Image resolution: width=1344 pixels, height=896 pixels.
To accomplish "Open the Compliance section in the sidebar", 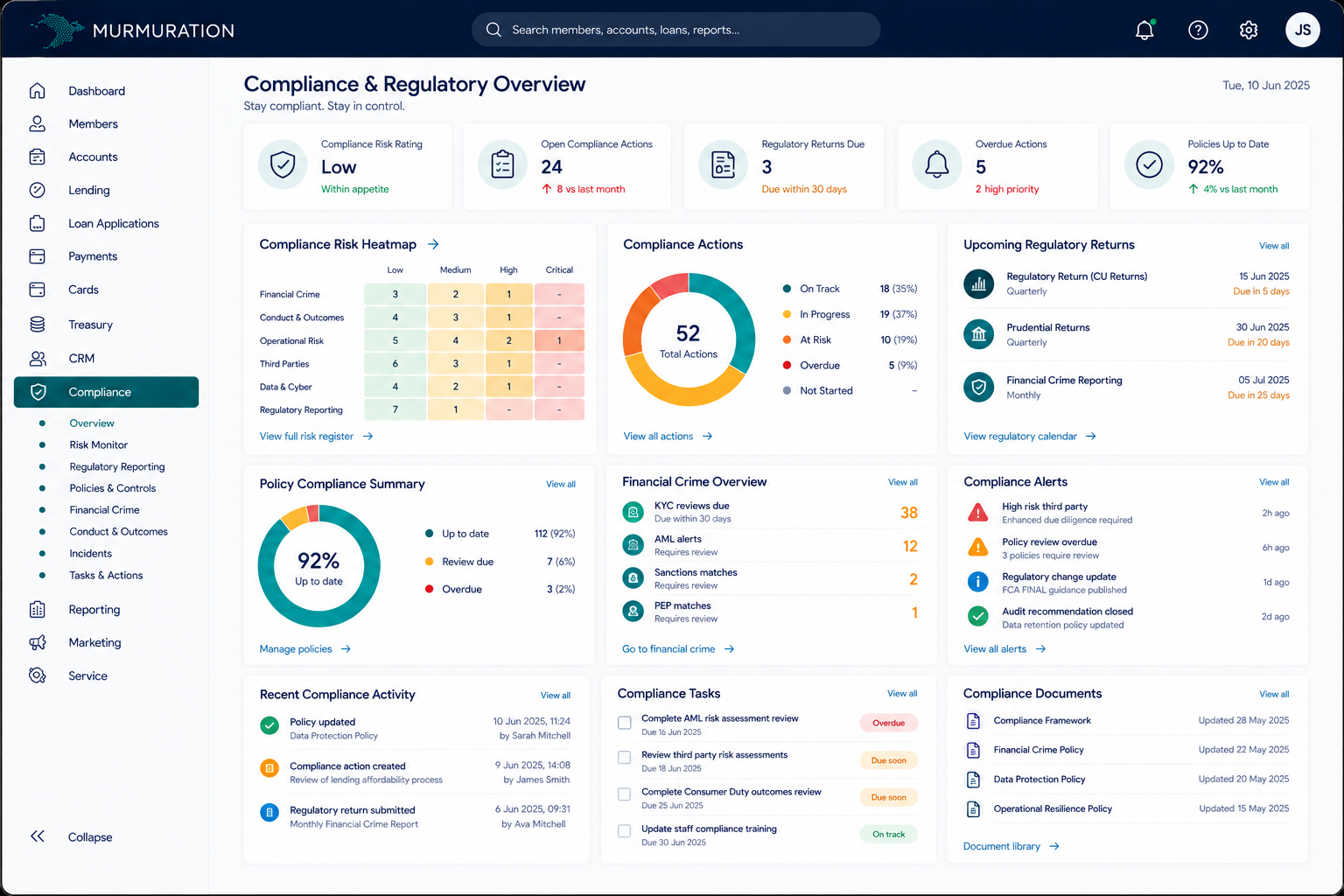I will [x=106, y=392].
